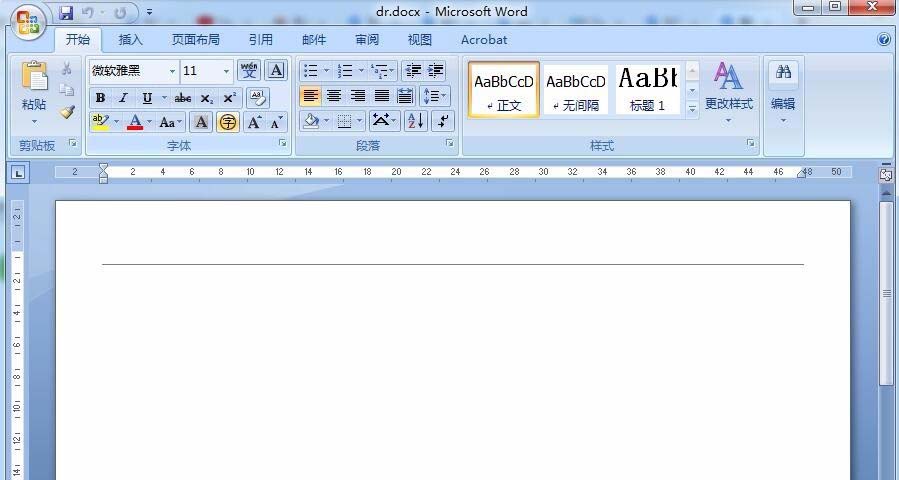
Task: Center text alignment
Action: 334,96
